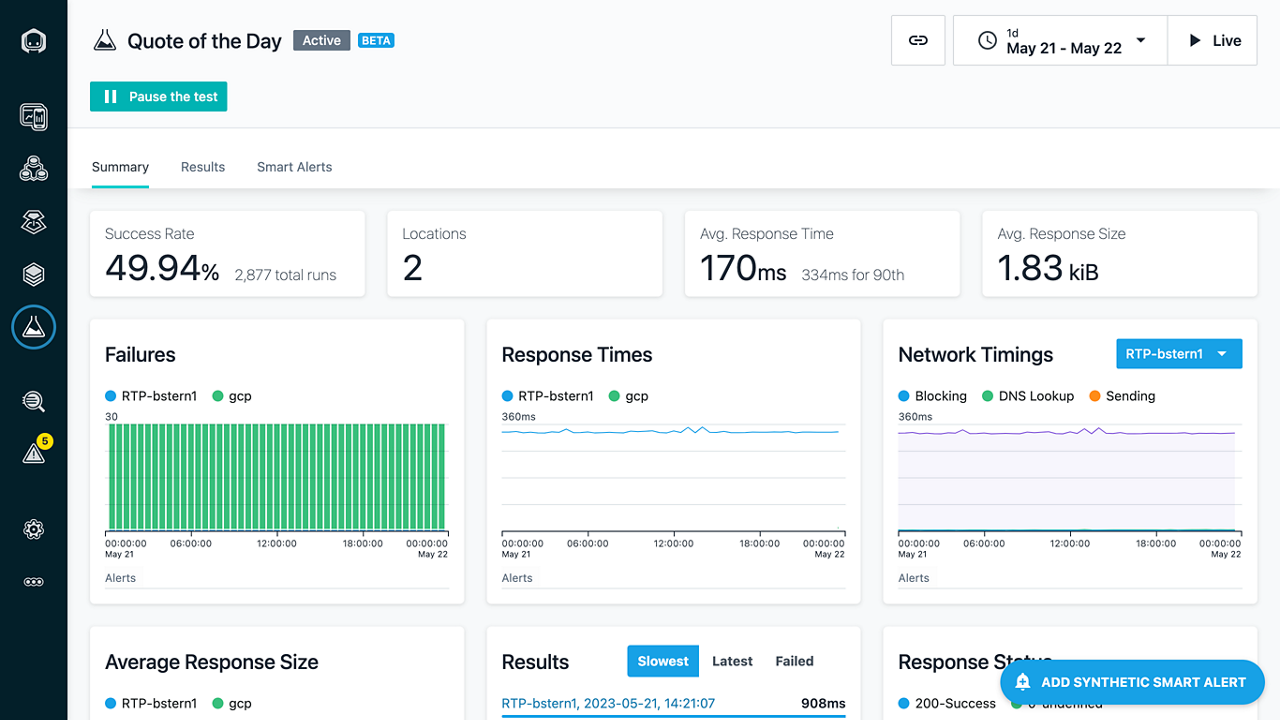
Task: Open the alerts warning triangle icon
Action: tap(34, 454)
